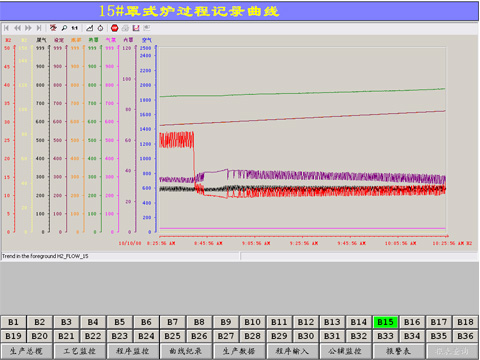
Task: Select the blue 空气 axis label
Action: [x=147, y=40]
